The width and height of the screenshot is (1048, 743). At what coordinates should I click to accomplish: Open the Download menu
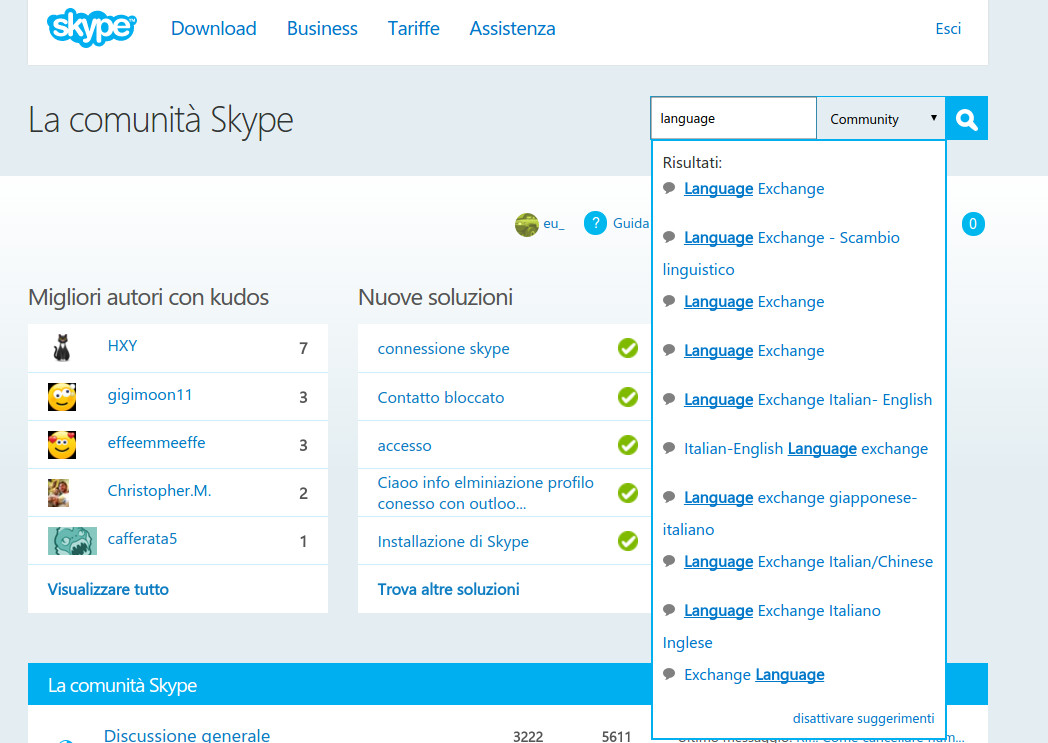point(214,29)
